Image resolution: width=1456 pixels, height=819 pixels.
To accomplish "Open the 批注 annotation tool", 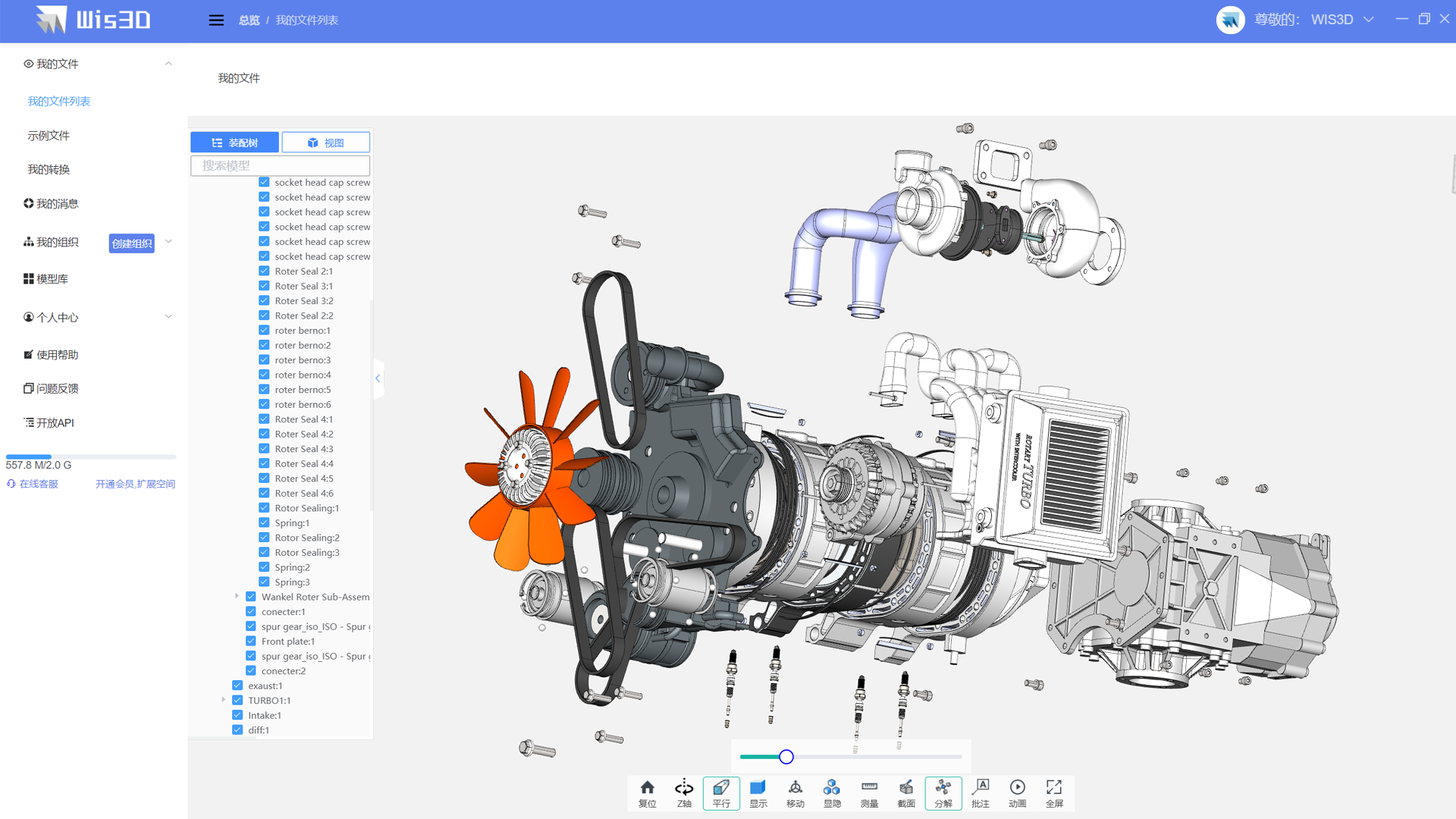I will point(981,793).
